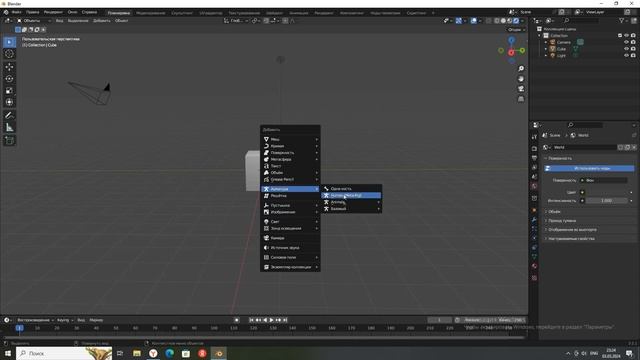Choose Камера in the Add menu
Image resolution: width=640 pixels, height=360 pixels.
[290, 238]
